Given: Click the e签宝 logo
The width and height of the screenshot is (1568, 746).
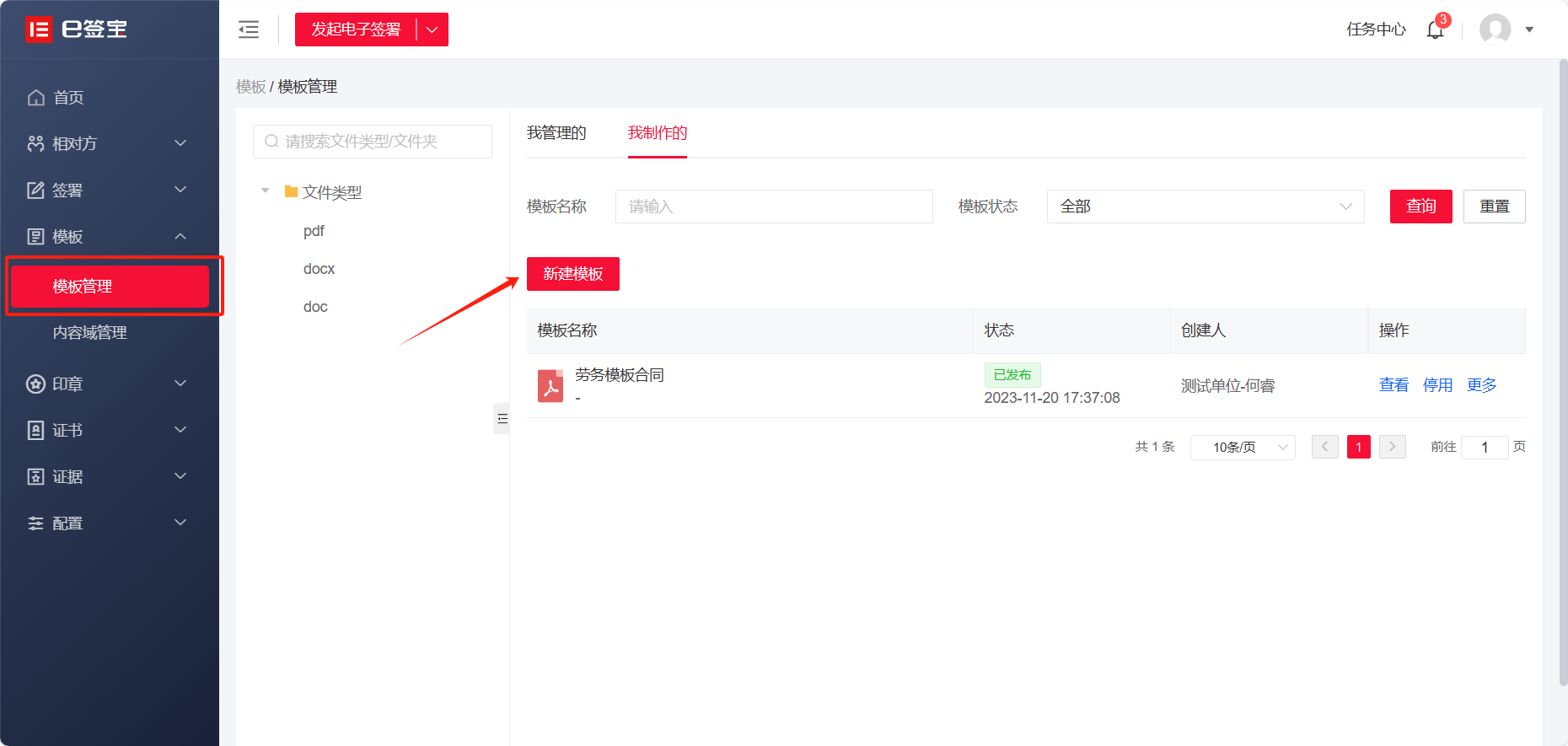Looking at the screenshot, I should tap(77, 30).
